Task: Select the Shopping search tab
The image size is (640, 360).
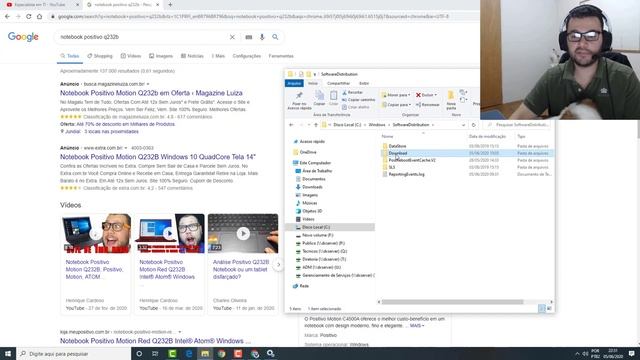Action: click(x=100, y=56)
